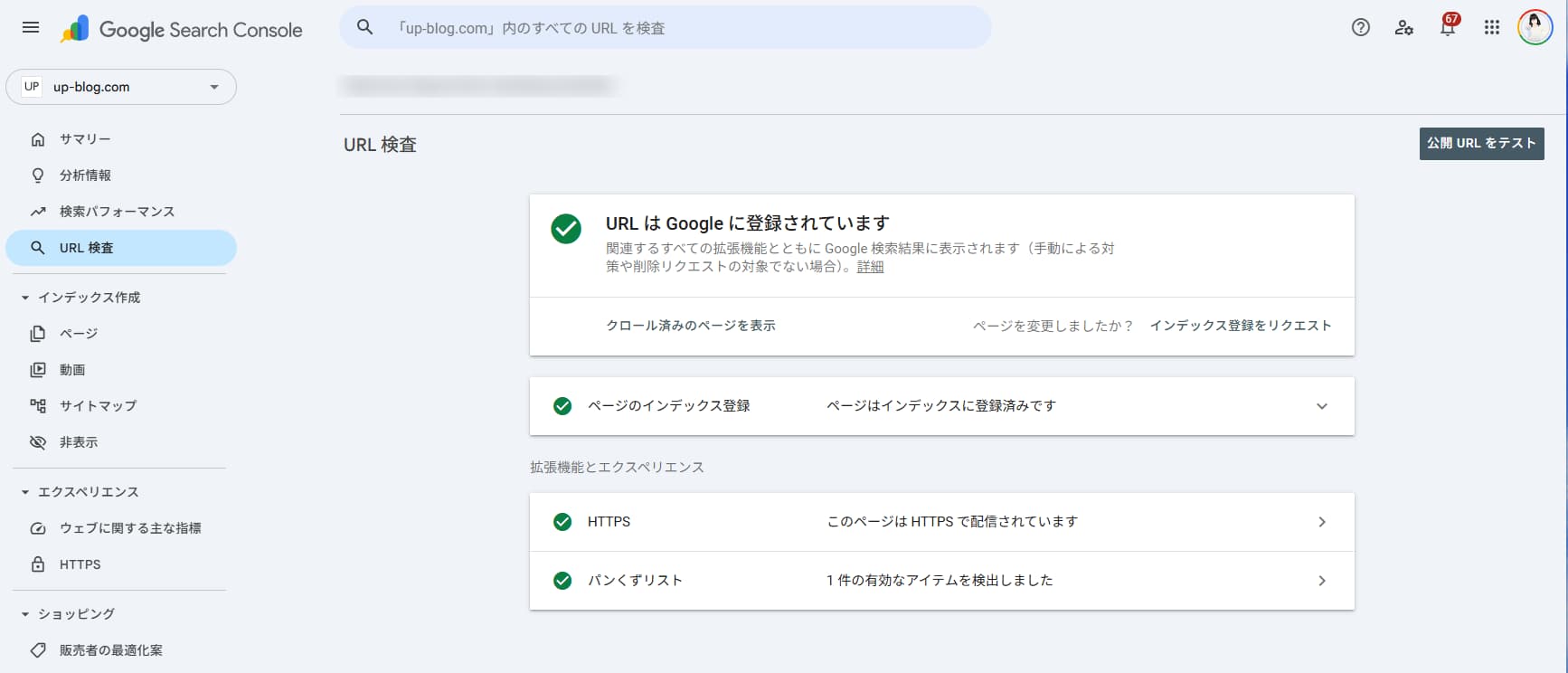Open サイトマップ in the sidebar
The width and height of the screenshot is (1568, 673).
point(121,406)
